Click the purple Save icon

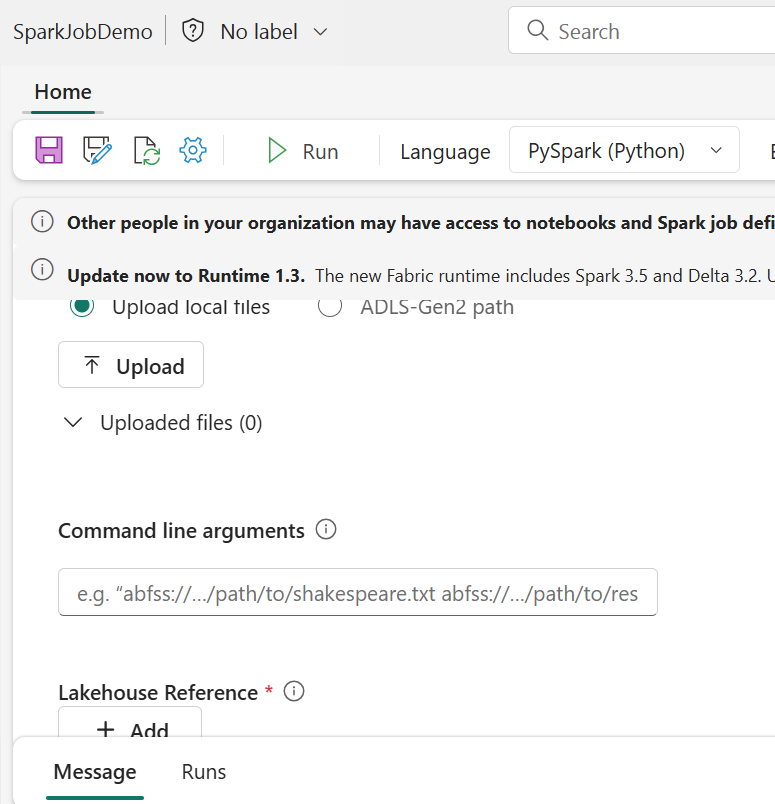click(49, 151)
